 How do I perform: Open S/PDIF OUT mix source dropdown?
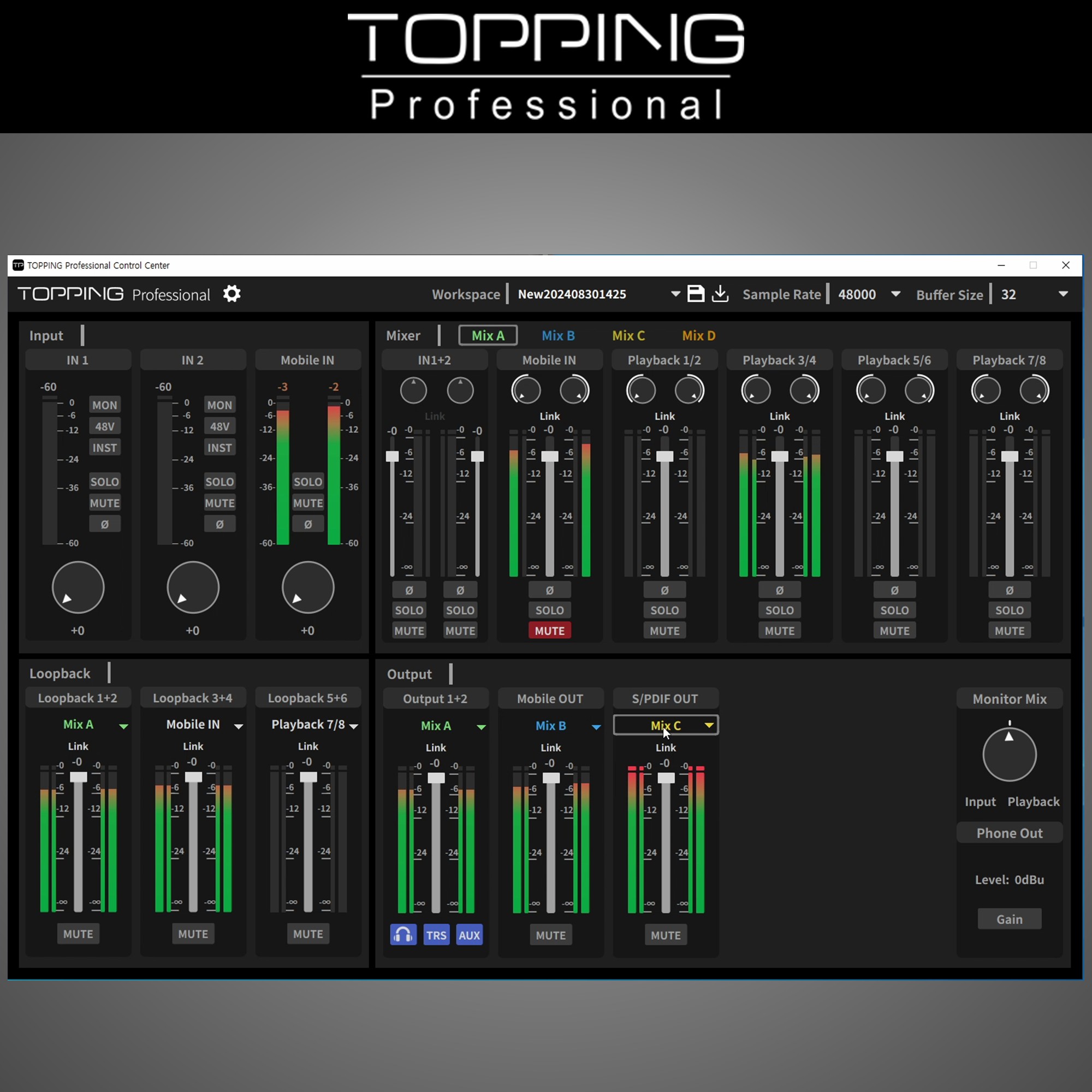pyautogui.click(x=666, y=725)
